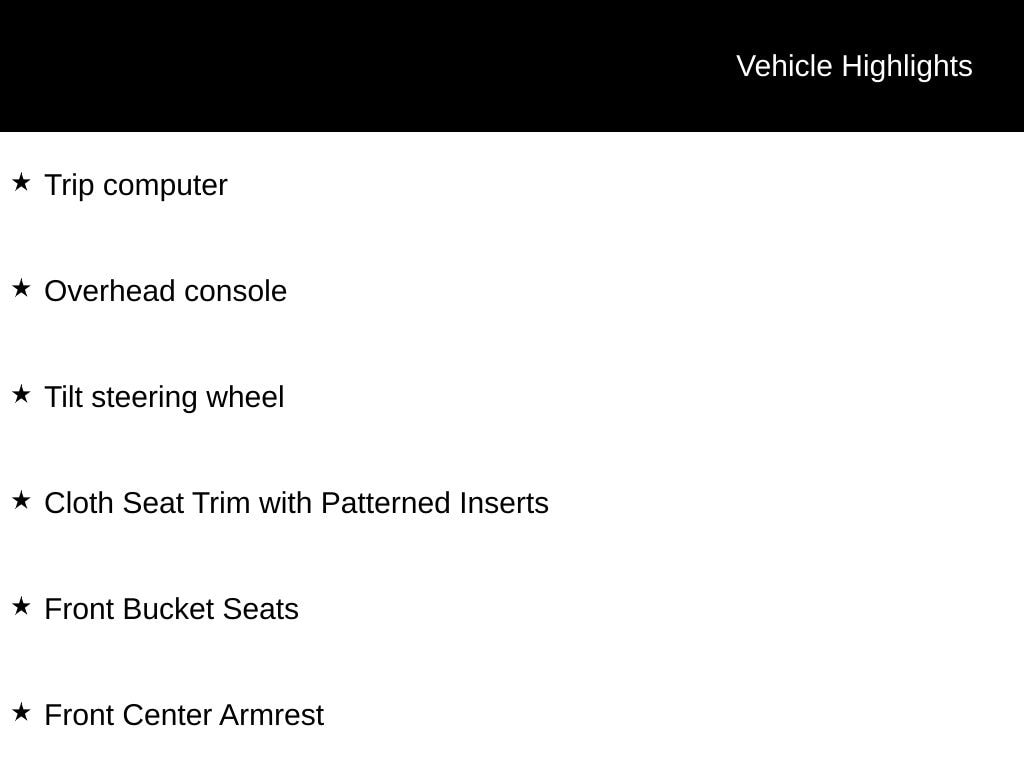Select the star next to Front Bucket Seats
The height and width of the screenshot is (768, 1024).
pos(21,607)
